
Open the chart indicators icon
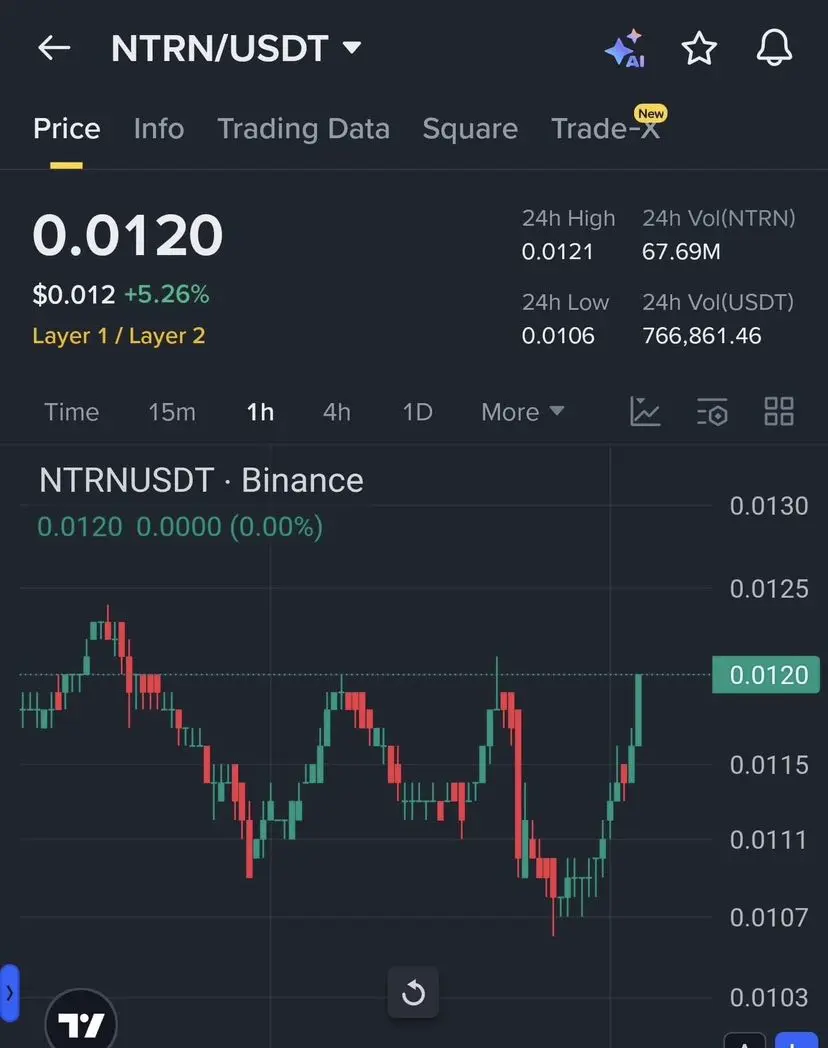click(645, 411)
